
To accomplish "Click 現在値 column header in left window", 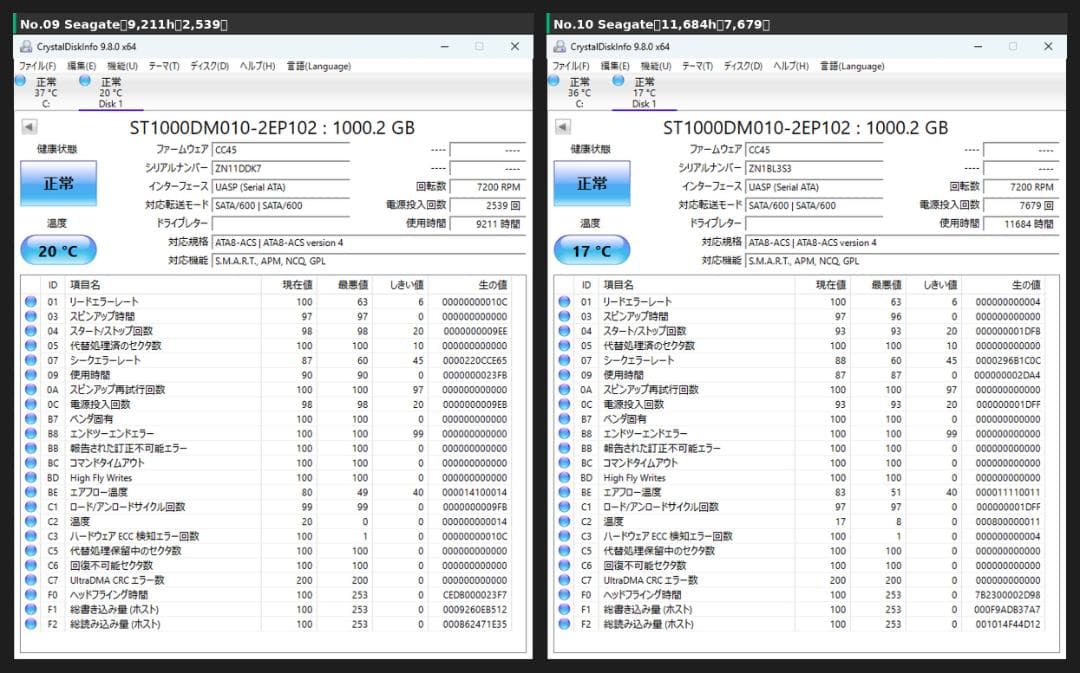I will pyautogui.click(x=289, y=284).
